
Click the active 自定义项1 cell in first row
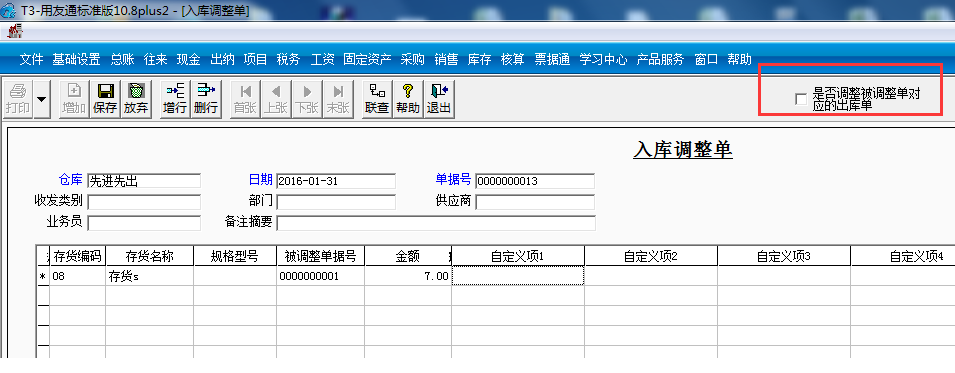(518, 275)
